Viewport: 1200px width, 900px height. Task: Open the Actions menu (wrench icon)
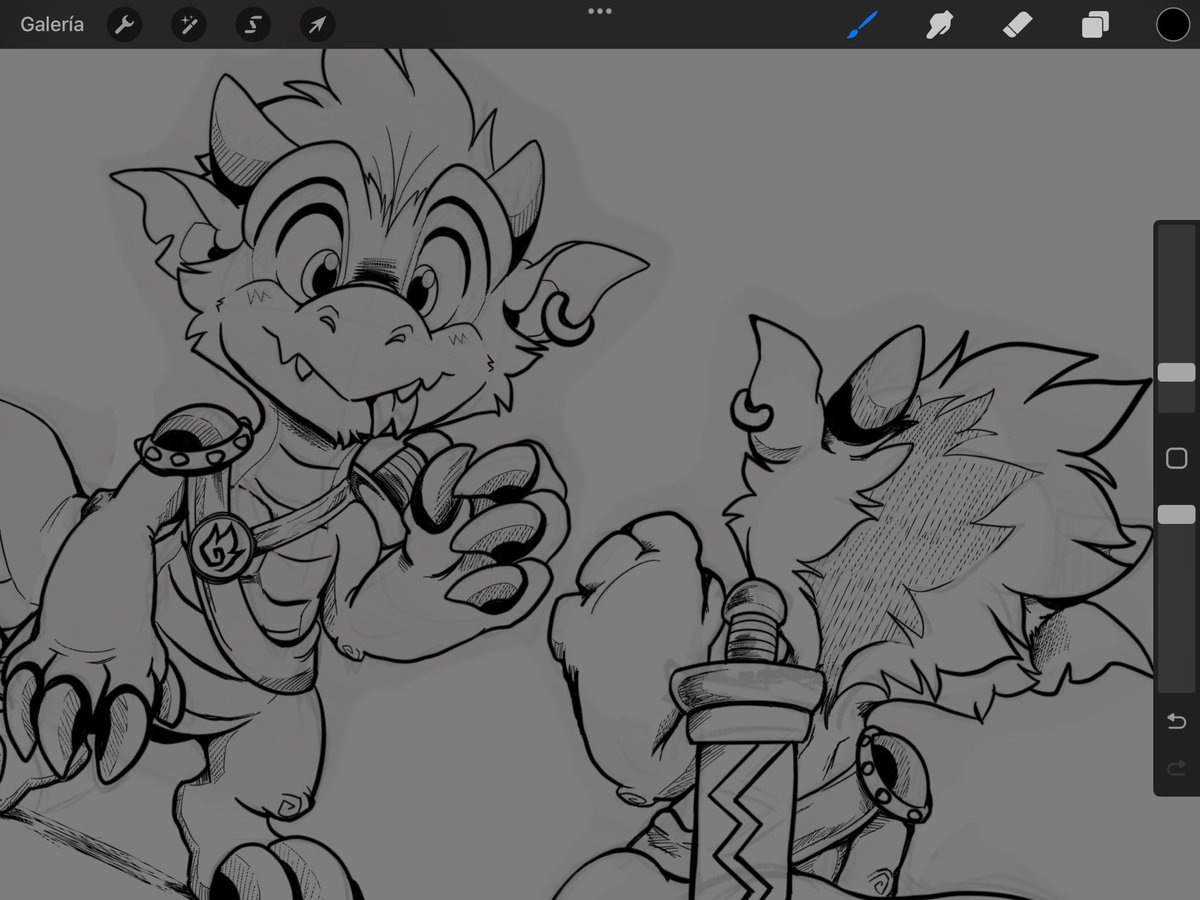click(x=123, y=24)
